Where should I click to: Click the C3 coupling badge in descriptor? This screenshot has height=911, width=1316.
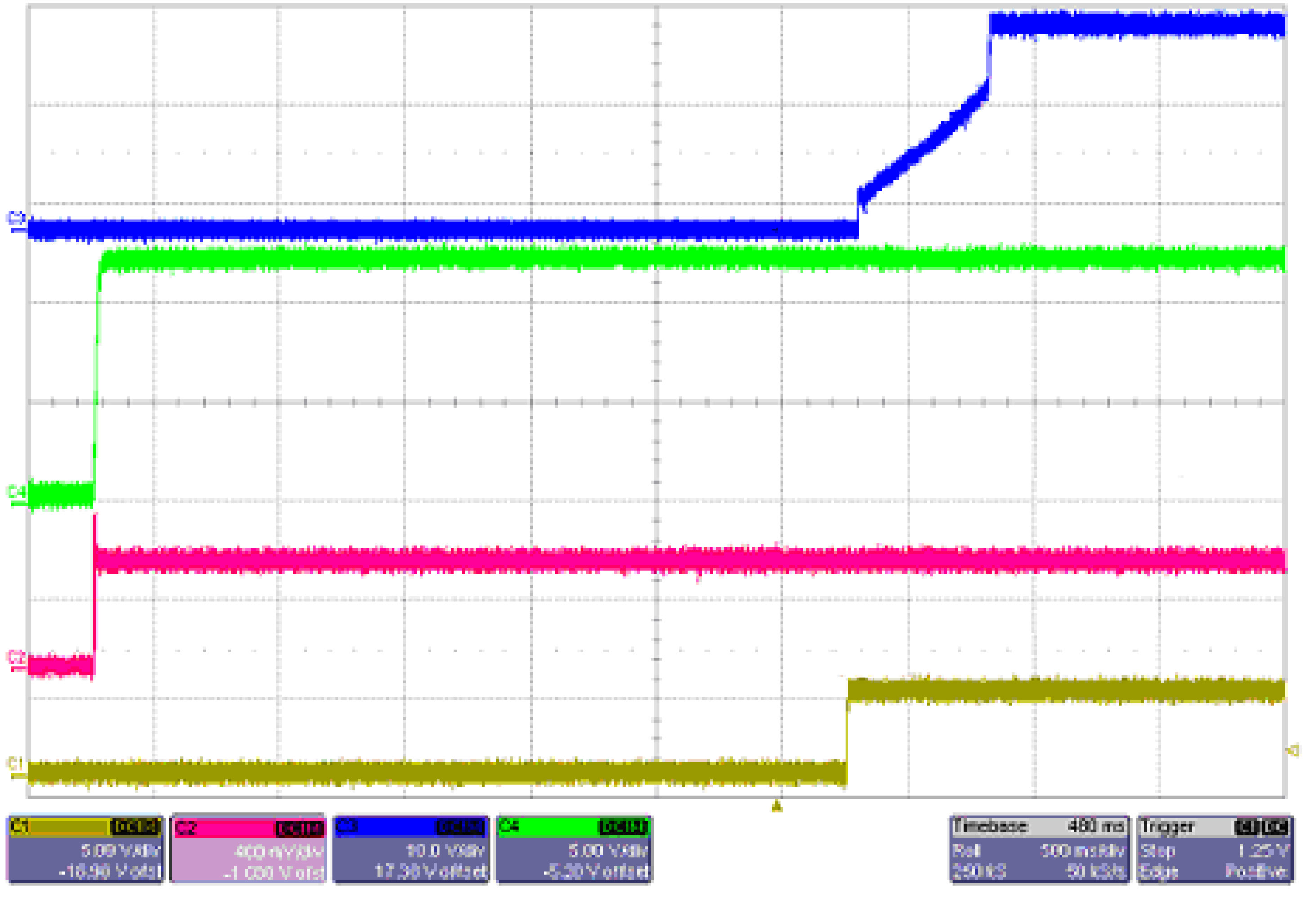[461, 827]
